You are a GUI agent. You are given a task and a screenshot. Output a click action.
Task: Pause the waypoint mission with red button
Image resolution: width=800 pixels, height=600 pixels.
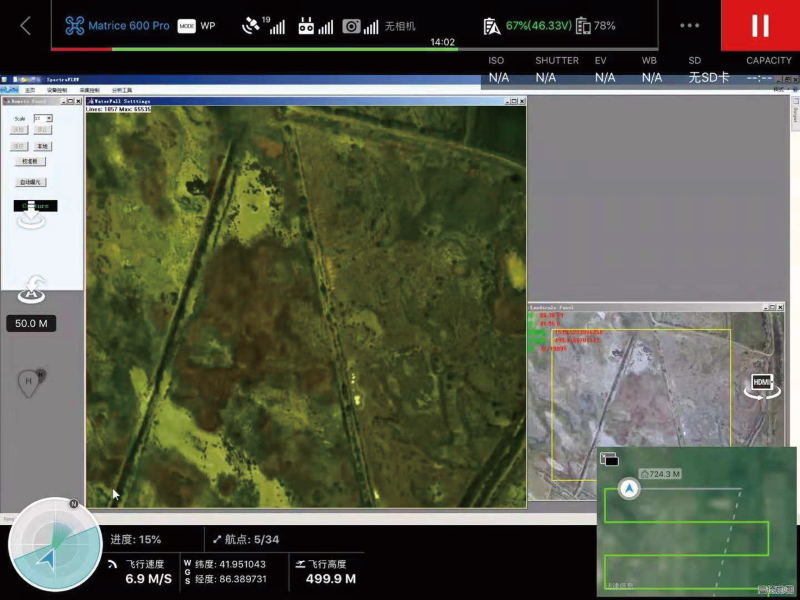click(760, 26)
